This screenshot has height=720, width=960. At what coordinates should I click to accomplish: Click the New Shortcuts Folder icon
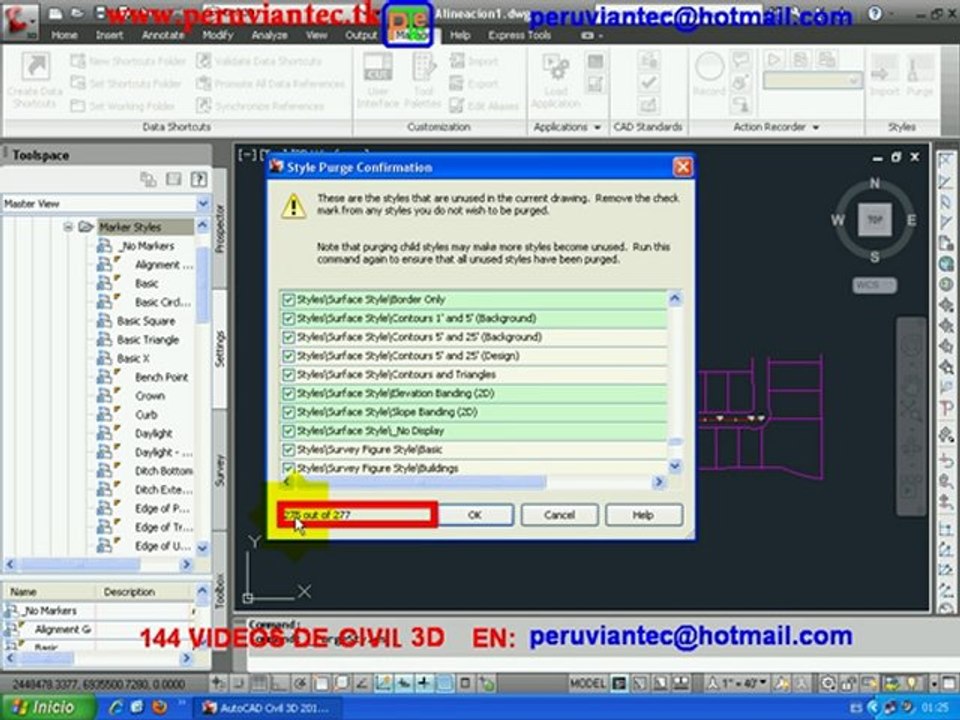tap(78, 61)
